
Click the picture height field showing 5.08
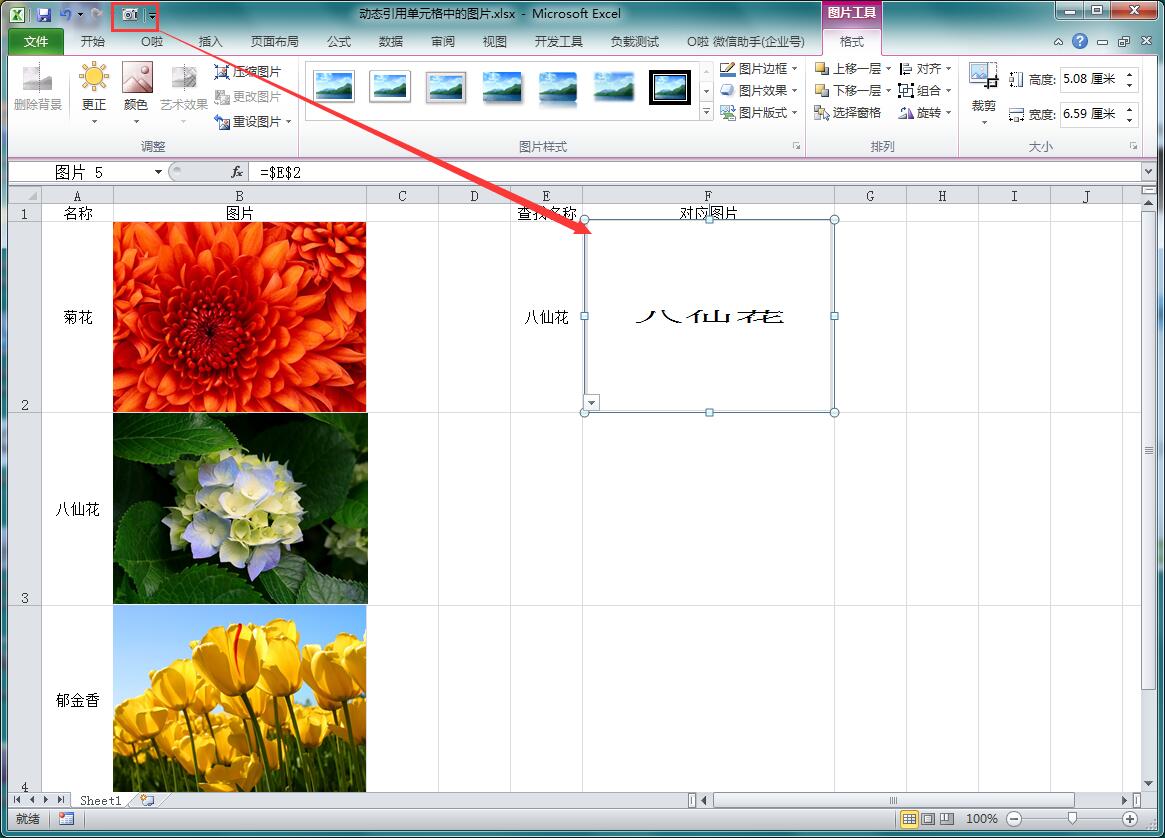coord(1091,79)
